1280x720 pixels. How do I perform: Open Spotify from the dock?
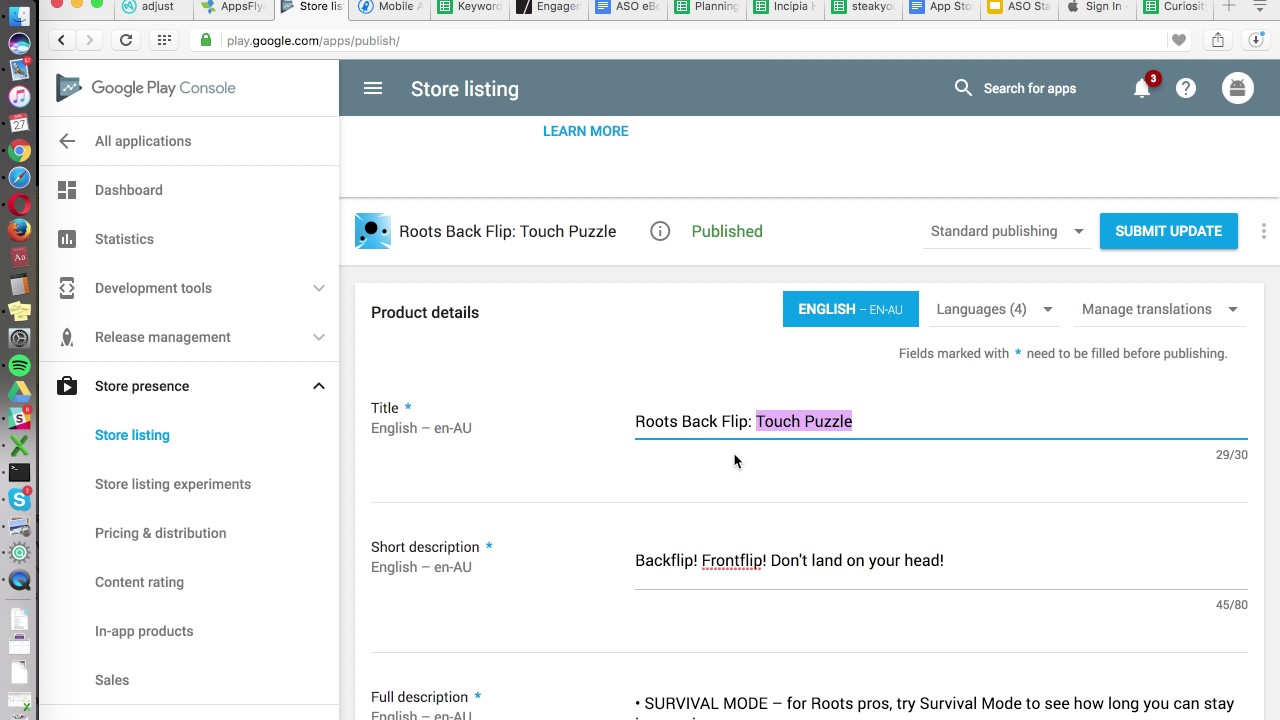tap(19, 366)
